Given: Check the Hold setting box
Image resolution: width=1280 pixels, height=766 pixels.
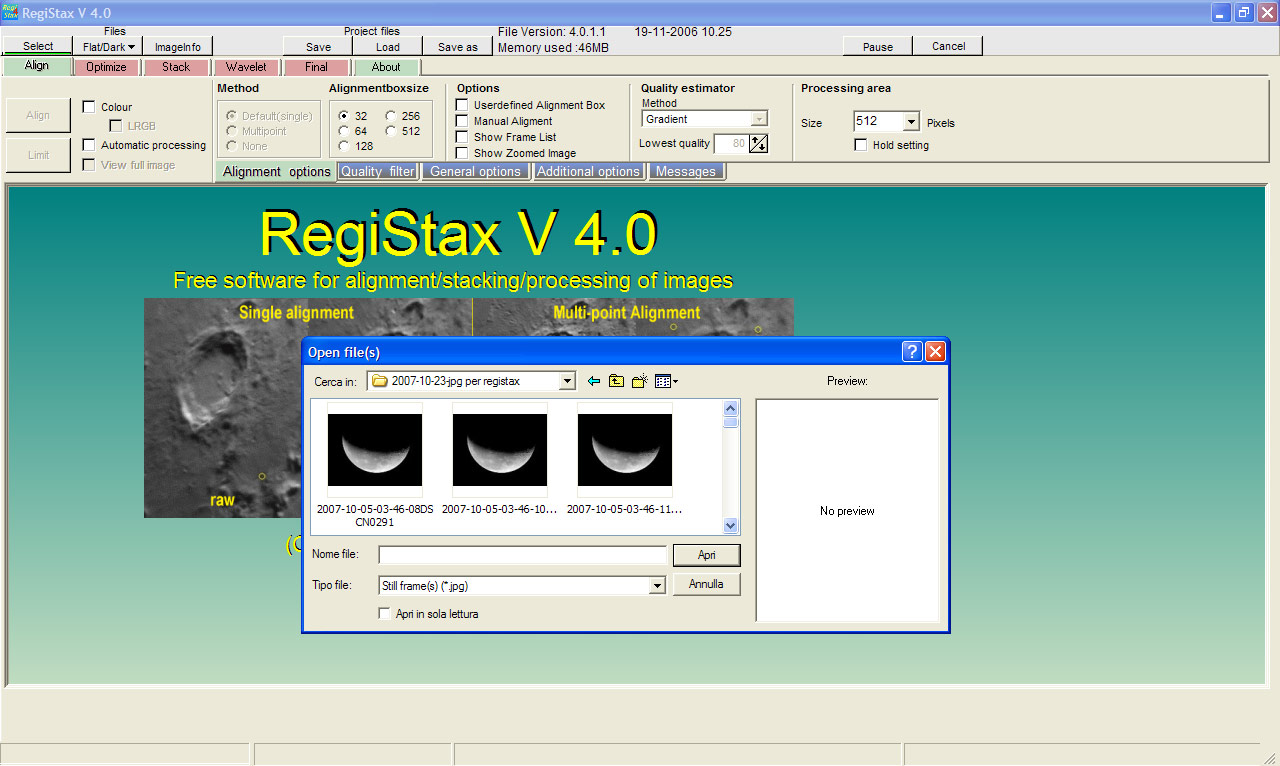Looking at the screenshot, I should tap(861, 145).
